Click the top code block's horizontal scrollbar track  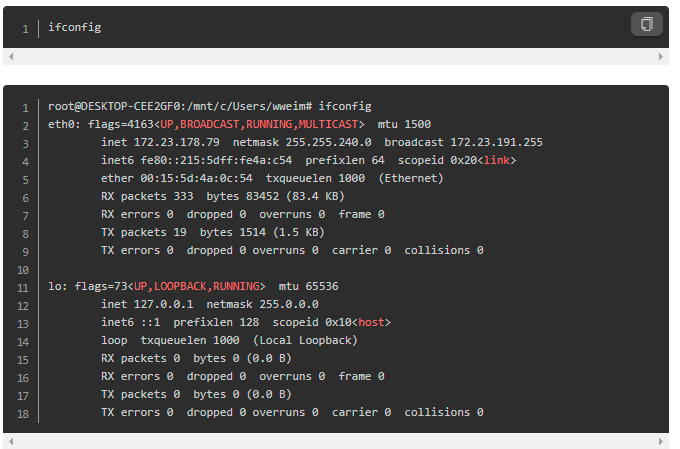[334, 57]
